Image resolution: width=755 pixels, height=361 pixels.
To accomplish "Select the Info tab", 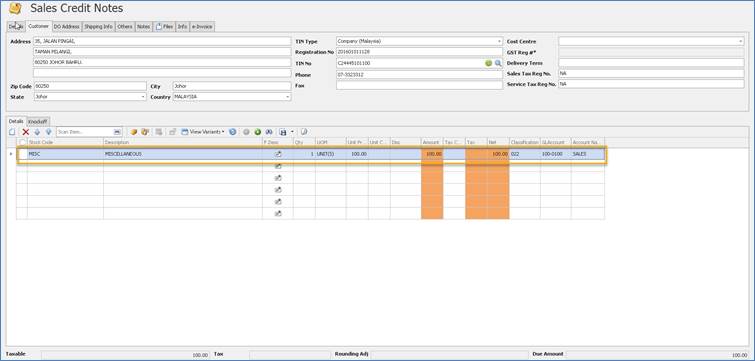I will (x=182, y=26).
